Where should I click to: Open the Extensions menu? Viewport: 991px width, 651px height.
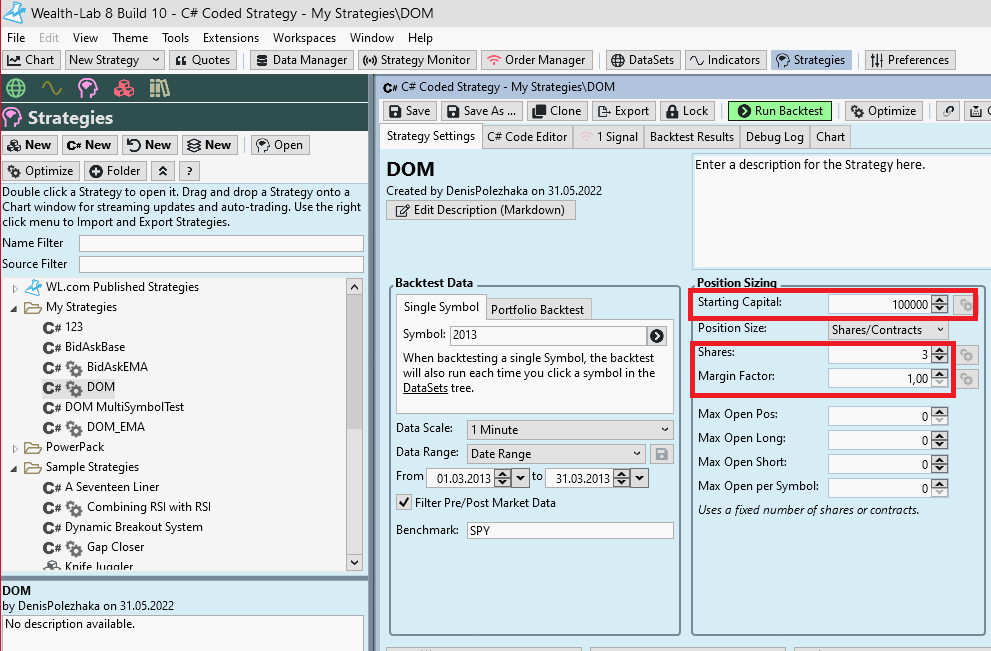pyautogui.click(x=230, y=38)
